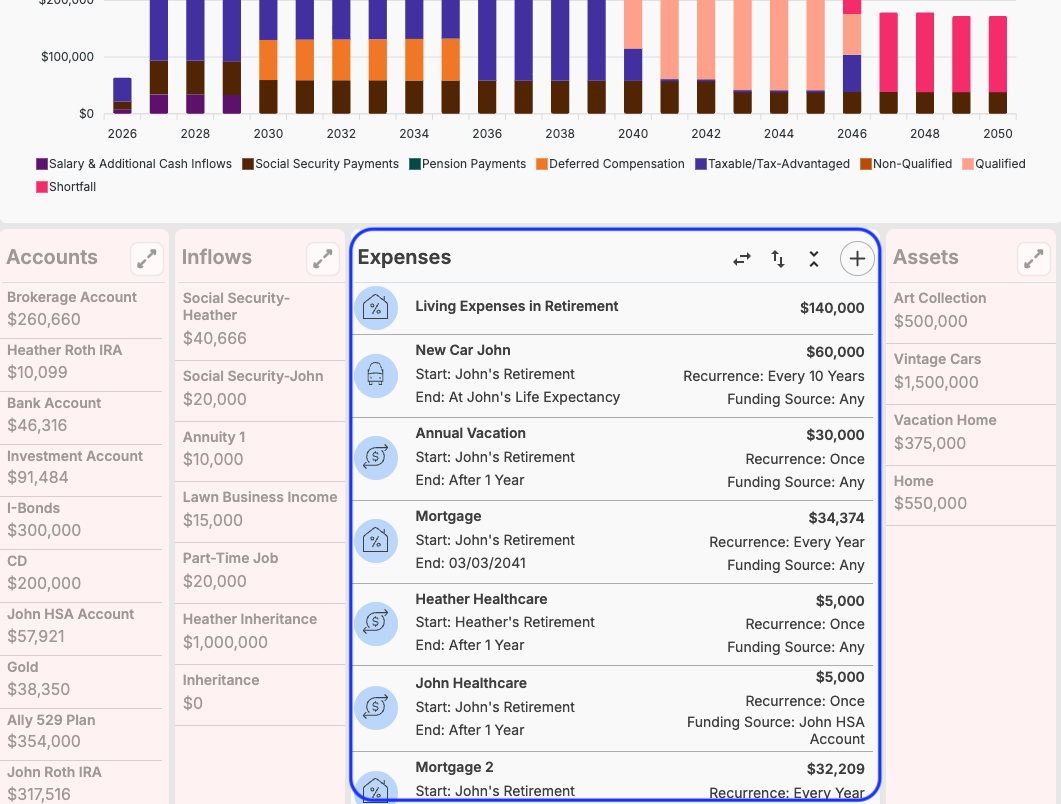Add a new expense with plus button
The height and width of the screenshot is (804, 1061).
pos(857,259)
